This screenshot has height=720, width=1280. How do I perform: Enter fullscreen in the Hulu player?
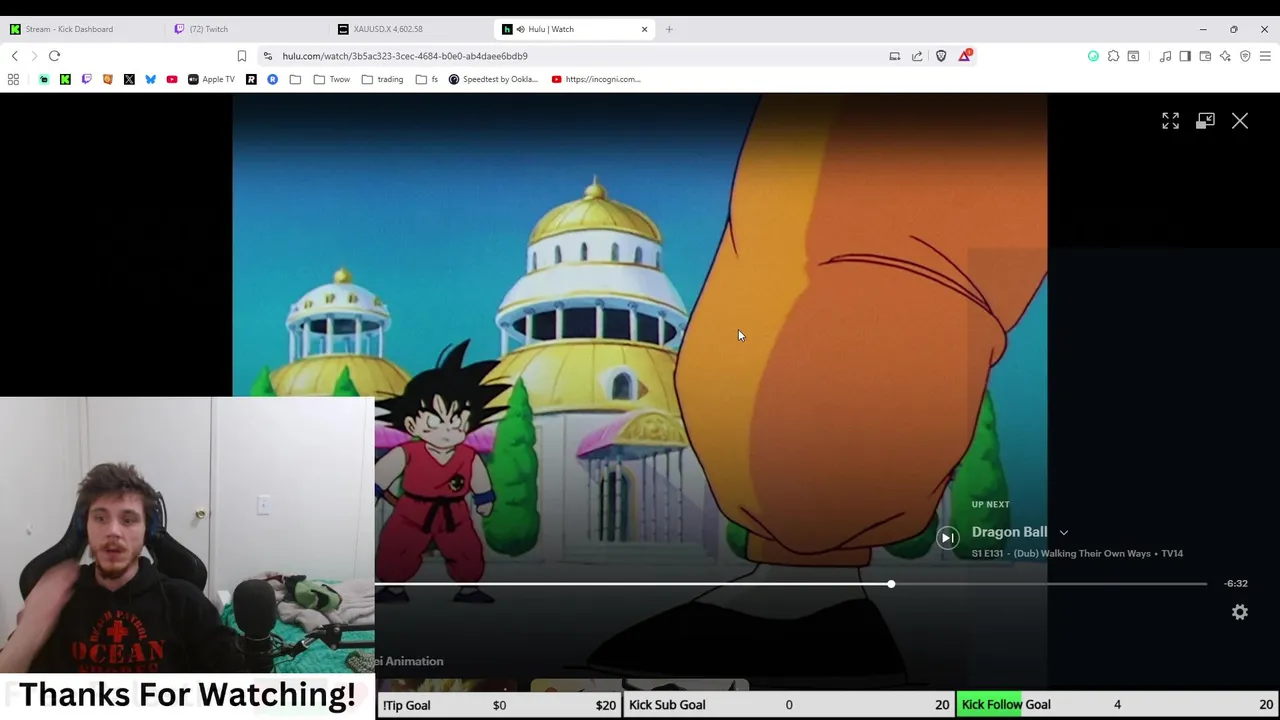[x=1170, y=121]
